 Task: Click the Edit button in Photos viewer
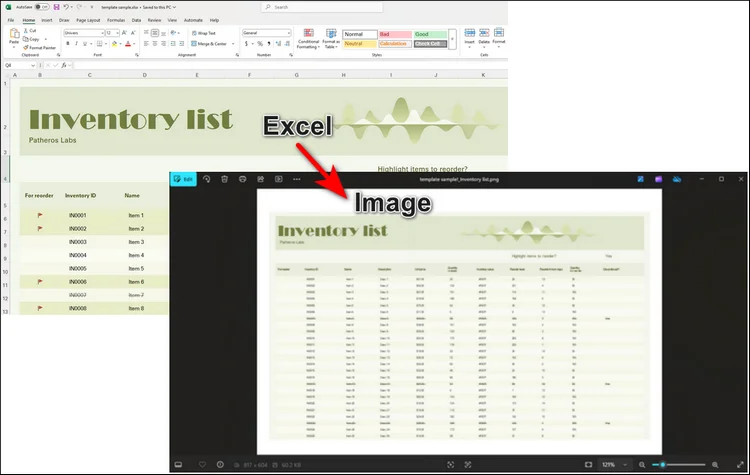[x=183, y=179]
